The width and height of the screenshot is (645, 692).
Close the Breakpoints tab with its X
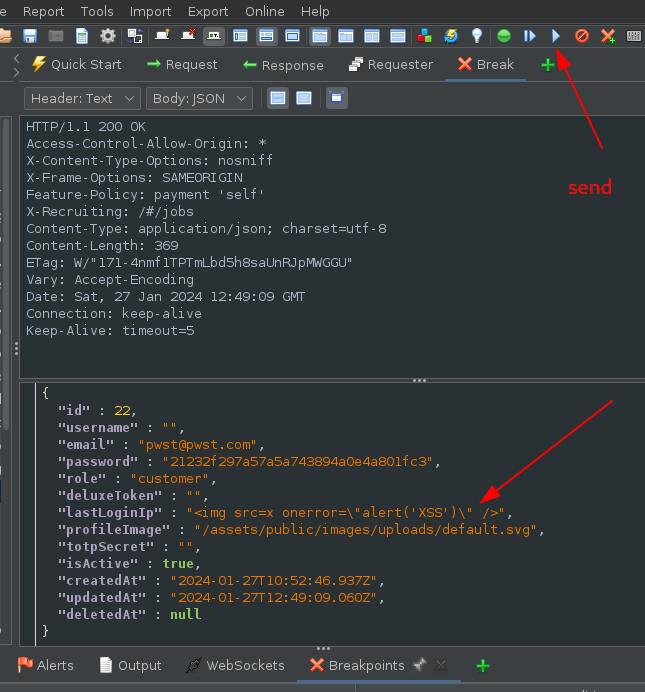point(441,665)
